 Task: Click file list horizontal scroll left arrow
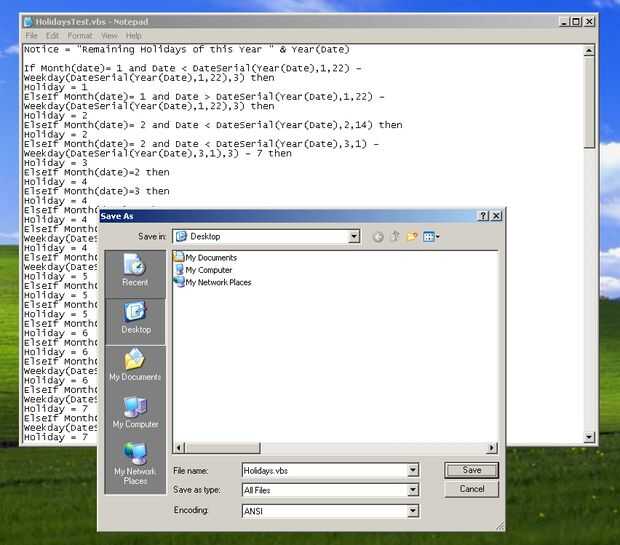[x=179, y=448]
